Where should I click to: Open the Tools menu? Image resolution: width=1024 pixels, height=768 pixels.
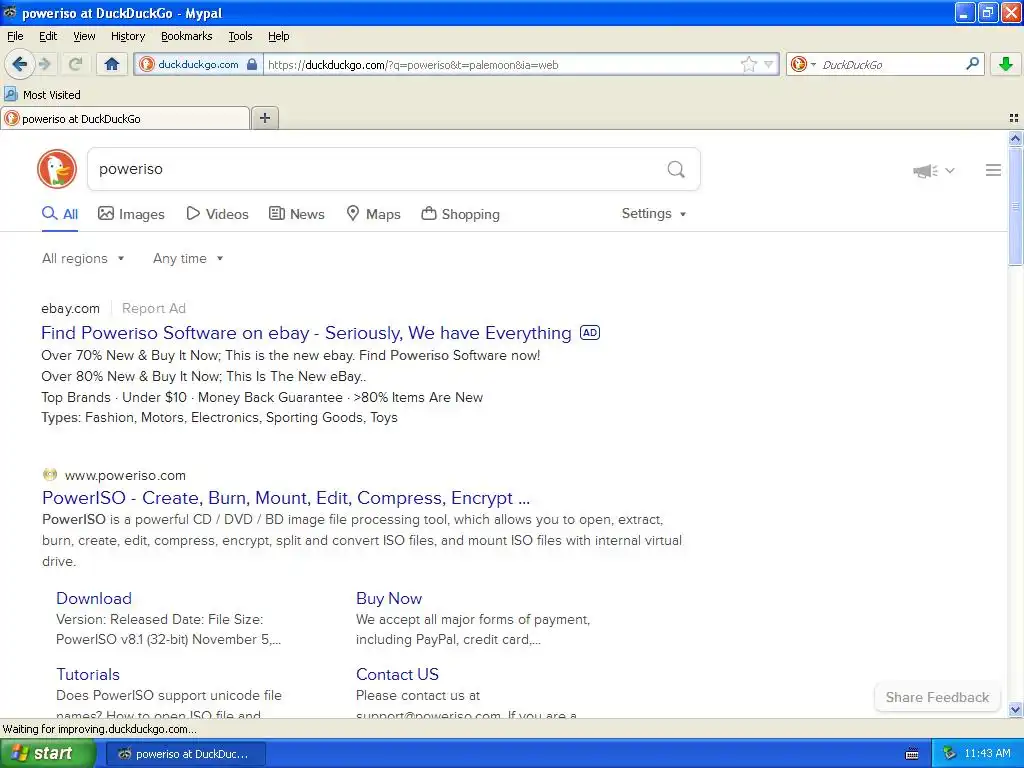pos(240,36)
